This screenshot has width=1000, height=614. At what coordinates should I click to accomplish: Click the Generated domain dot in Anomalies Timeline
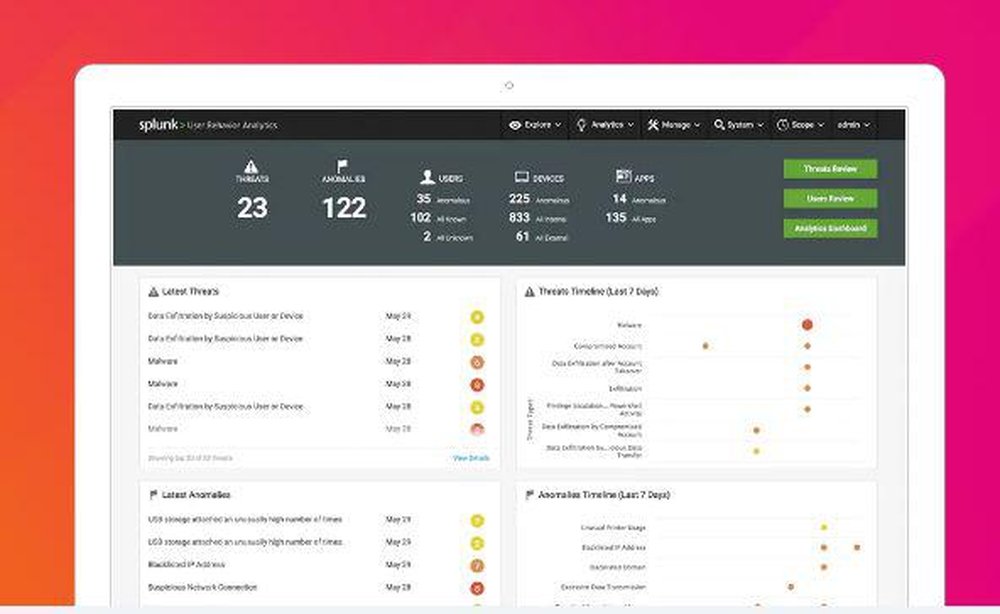tap(824, 567)
